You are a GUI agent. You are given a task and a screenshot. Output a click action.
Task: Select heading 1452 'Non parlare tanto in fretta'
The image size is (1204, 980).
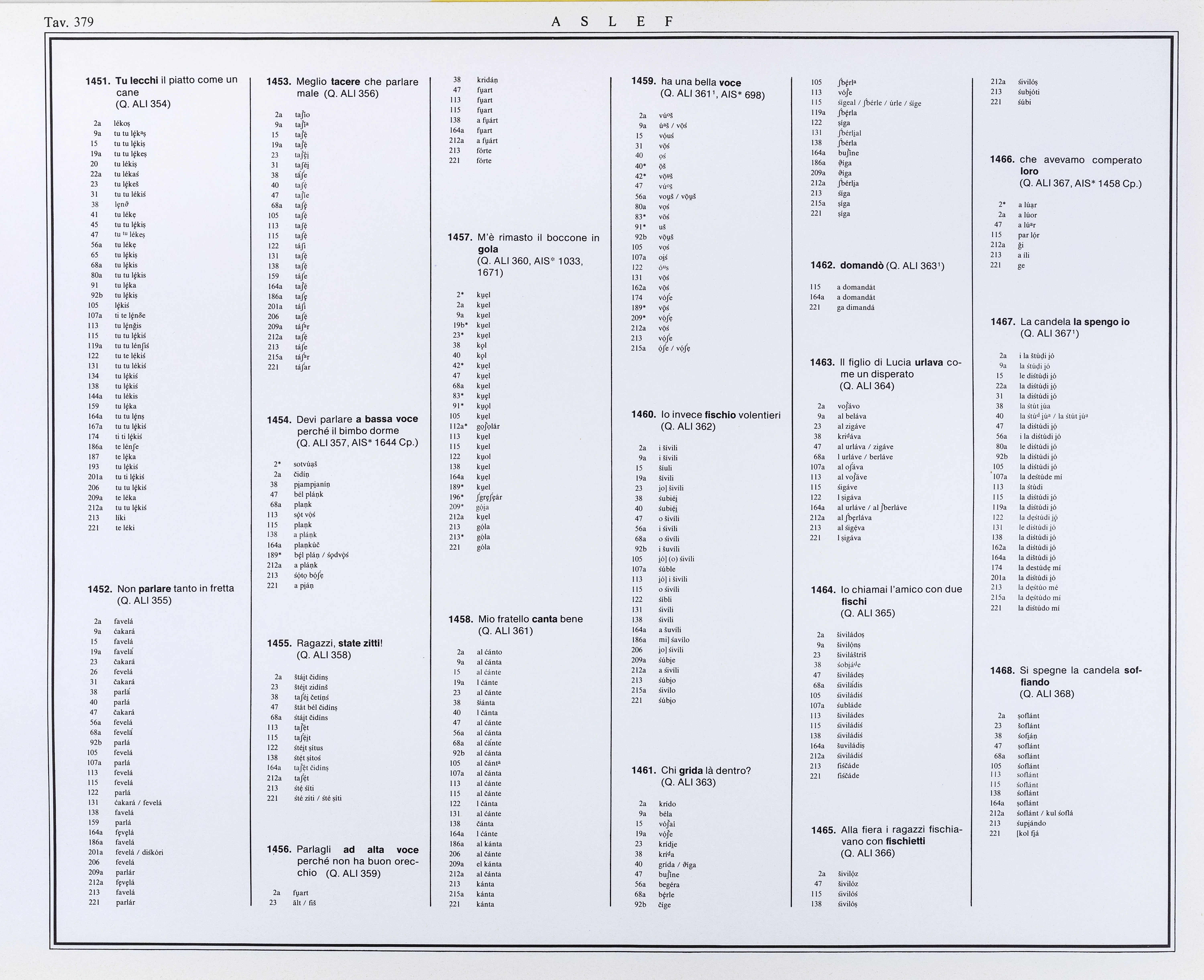161,589
